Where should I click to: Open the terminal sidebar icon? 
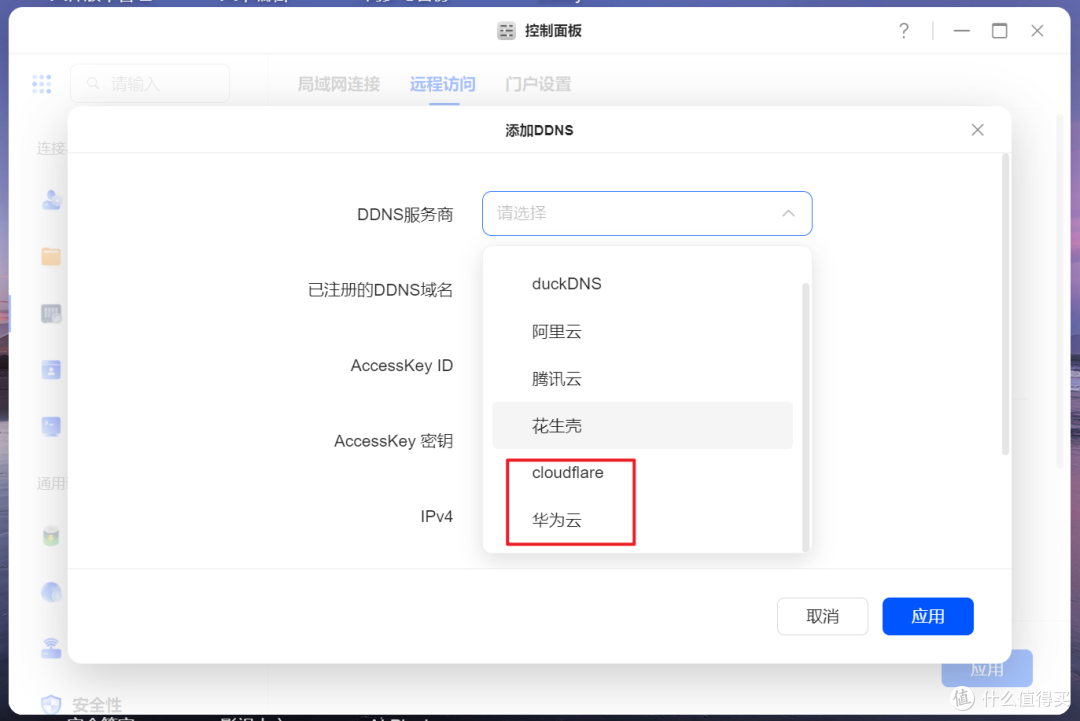pos(51,426)
